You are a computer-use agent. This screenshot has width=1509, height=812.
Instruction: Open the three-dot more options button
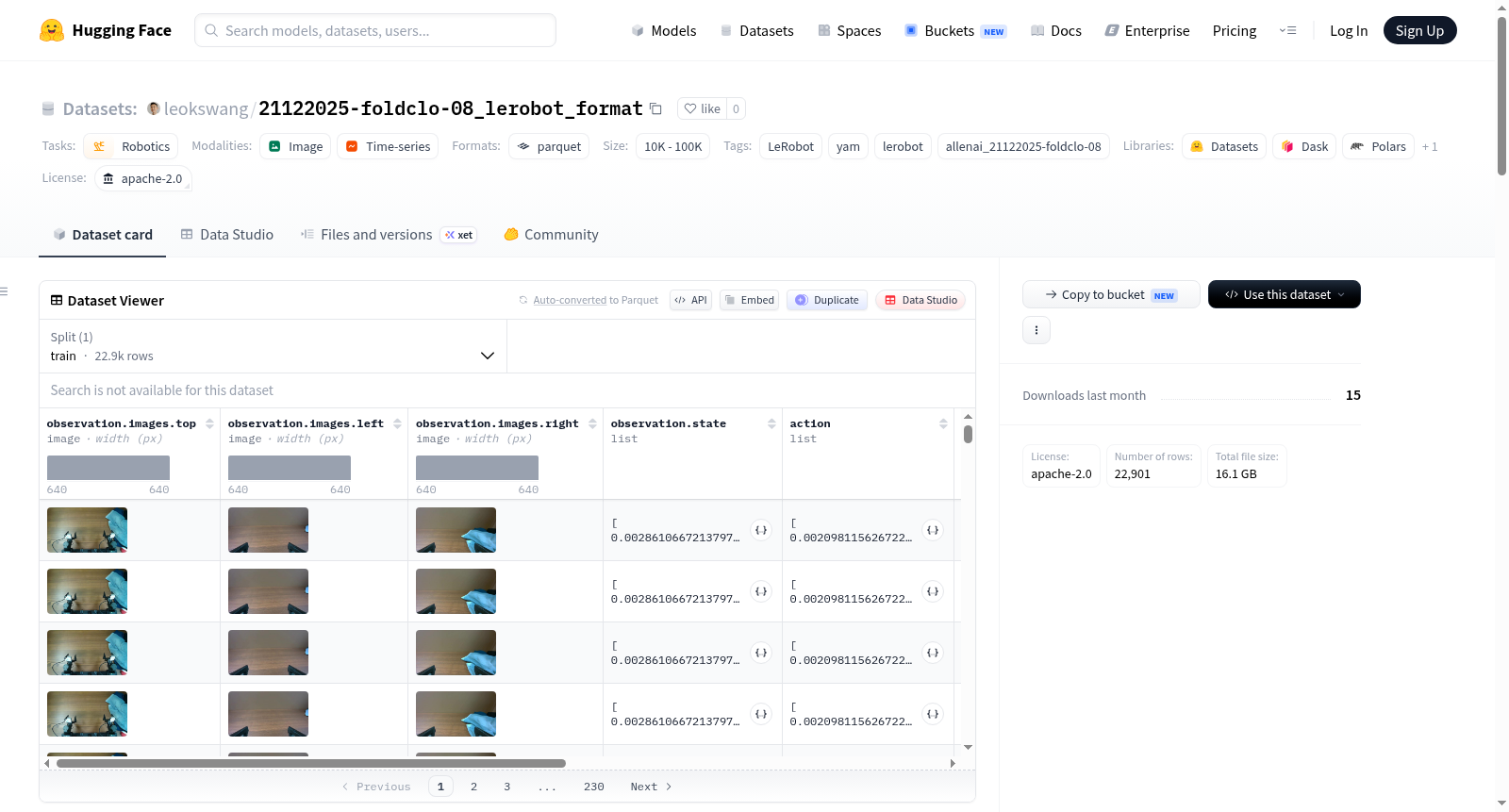(x=1036, y=330)
